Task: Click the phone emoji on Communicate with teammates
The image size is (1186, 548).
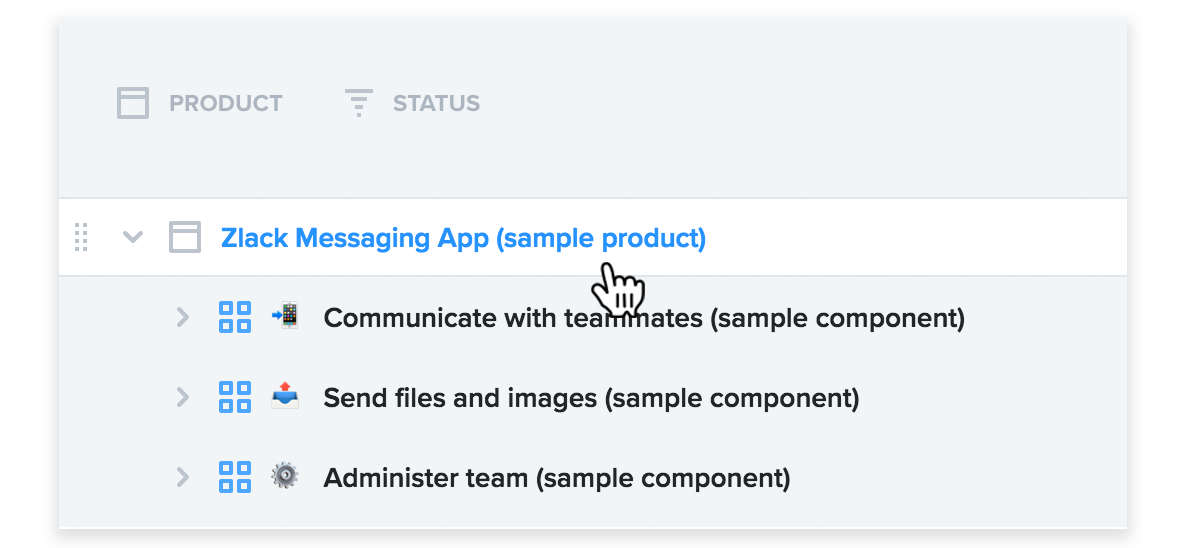Action: pyautogui.click(x=285, y=316)
